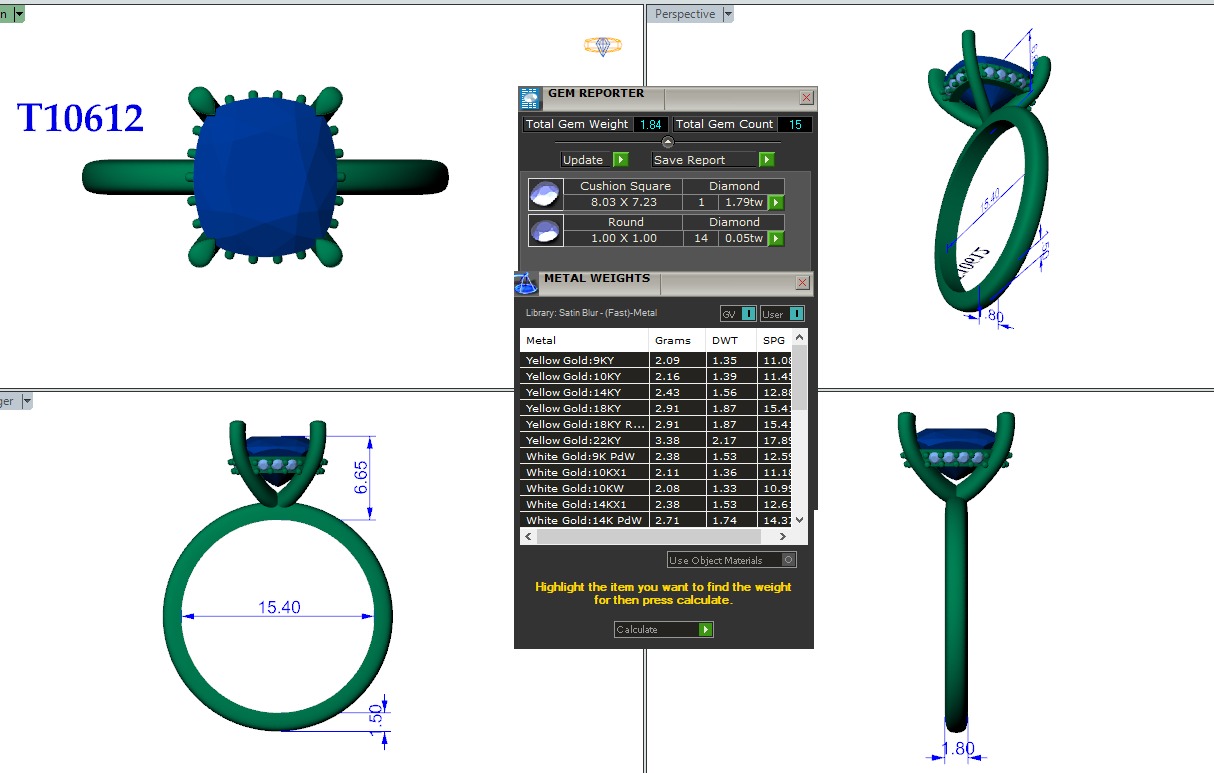Click the diamond ring icon in top viewport
Viewport: 1214px width, 773px height.
click(603, 46)
